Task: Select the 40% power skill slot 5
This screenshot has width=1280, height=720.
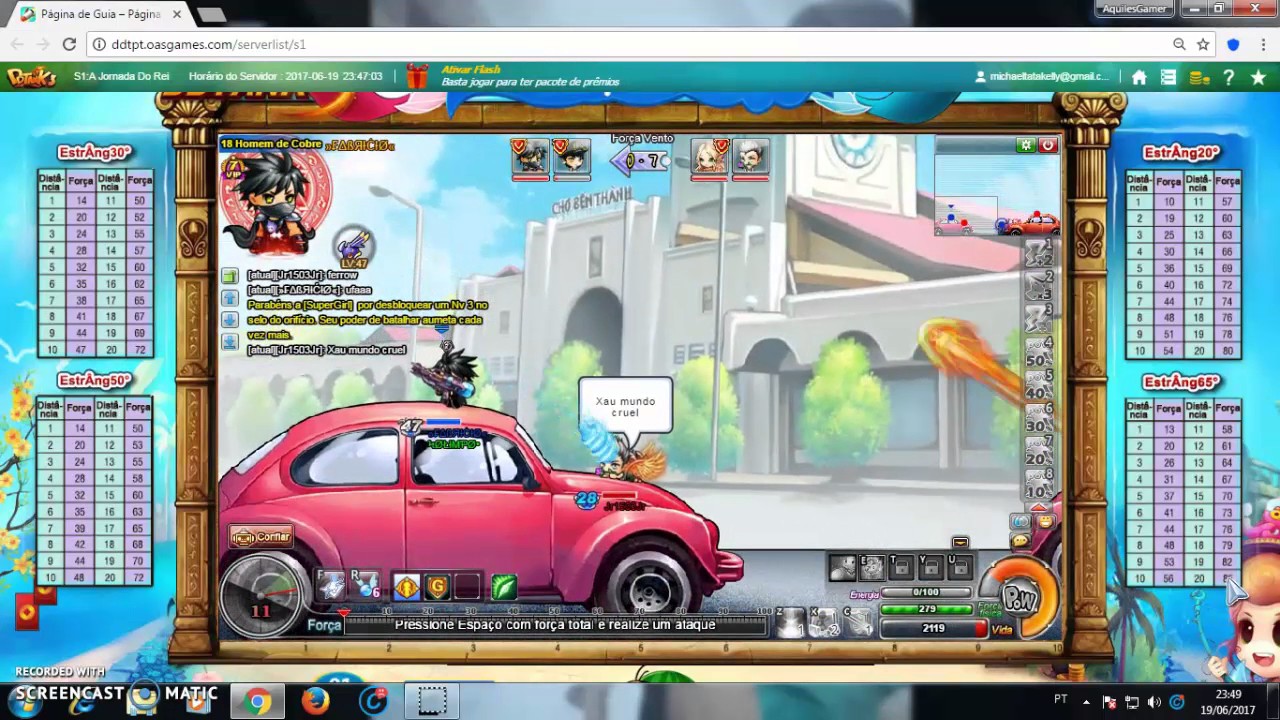Action: pyautogui.click(x=1038, y=387)
